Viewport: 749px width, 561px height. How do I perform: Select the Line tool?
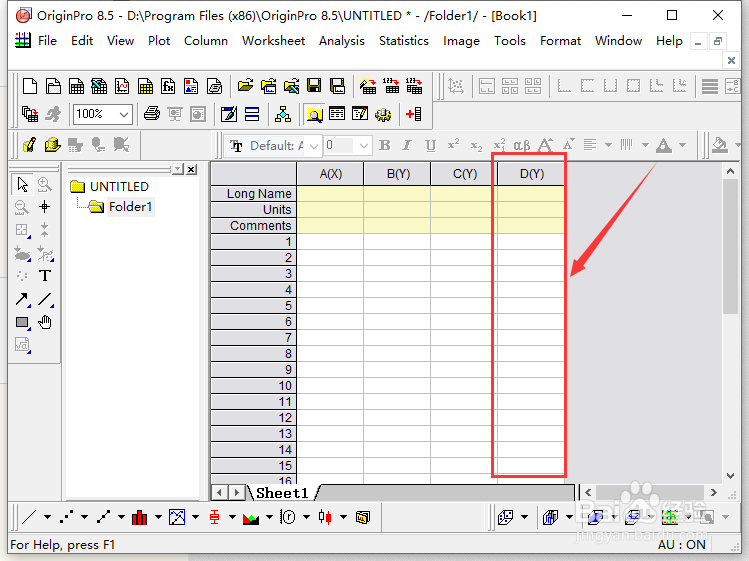(x=45, y=299)
